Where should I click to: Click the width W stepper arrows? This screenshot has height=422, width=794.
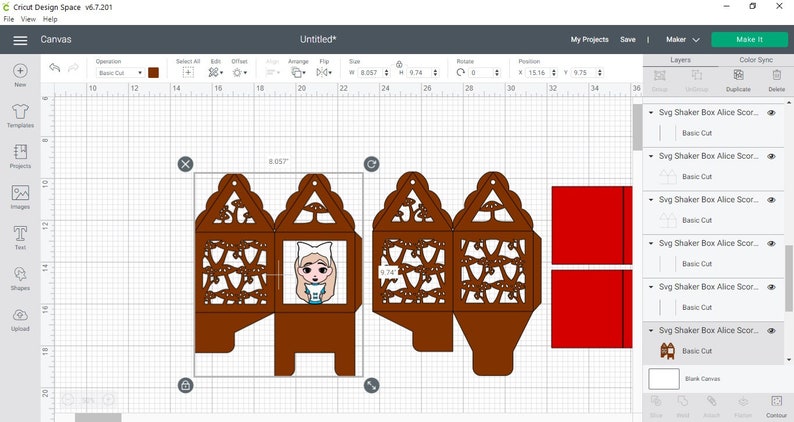coord(387,73)
